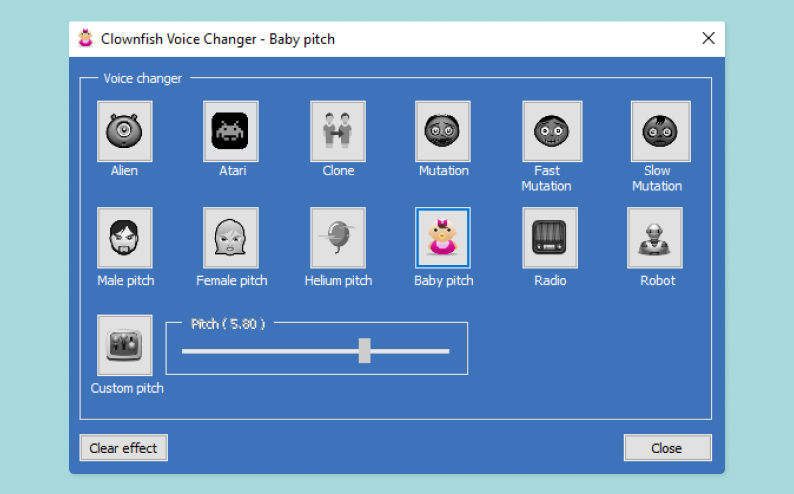Pick the Mutation voice effect icon
The width and height of the screenshot is (794, 494).
click(x=443, y=132)
